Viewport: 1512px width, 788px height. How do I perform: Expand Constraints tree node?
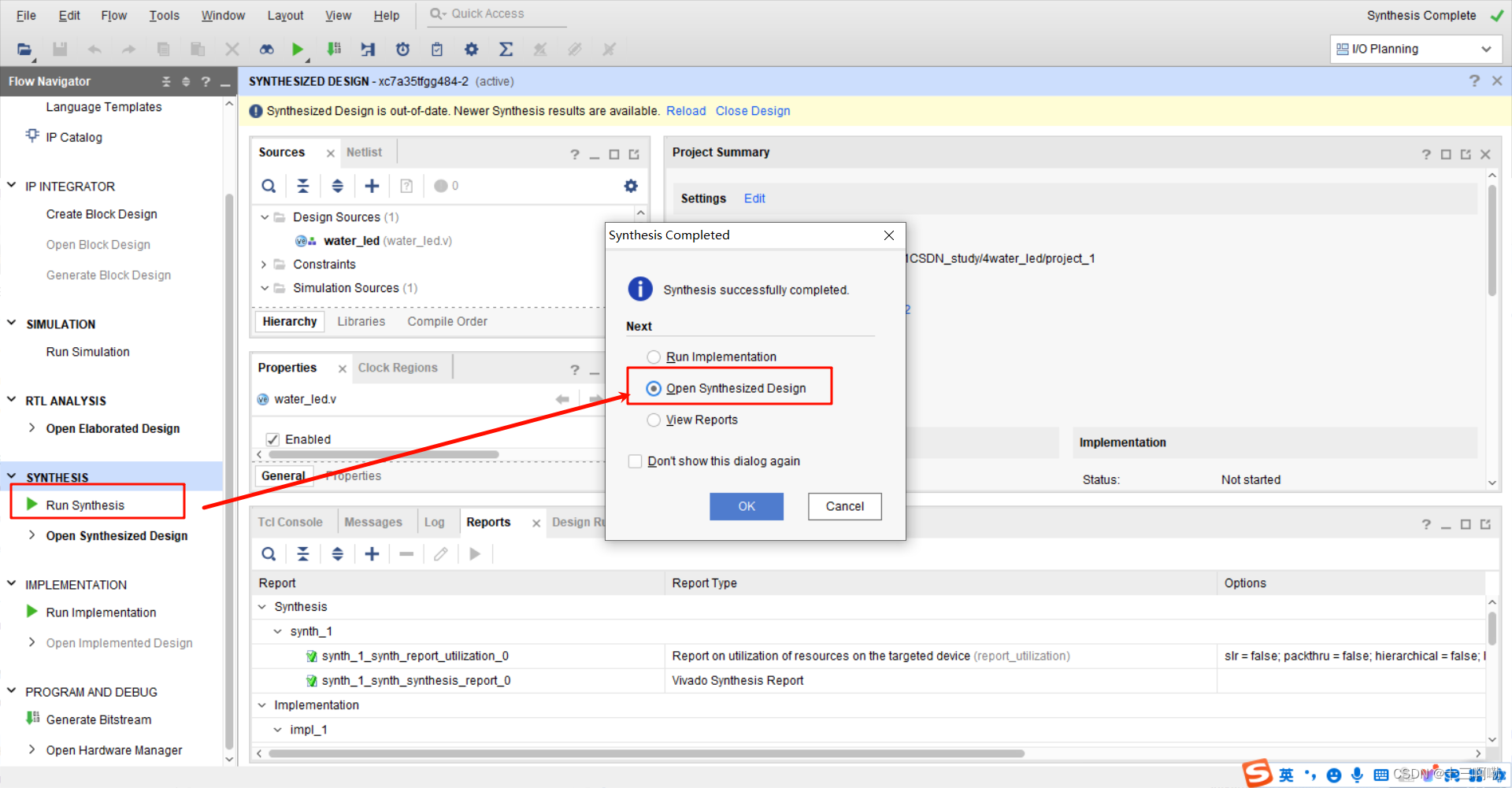[265, 265]
